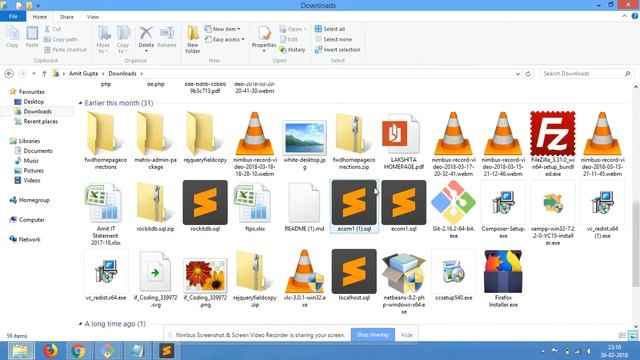Select the FileZilla setup bundled exe

coord(553,143)
